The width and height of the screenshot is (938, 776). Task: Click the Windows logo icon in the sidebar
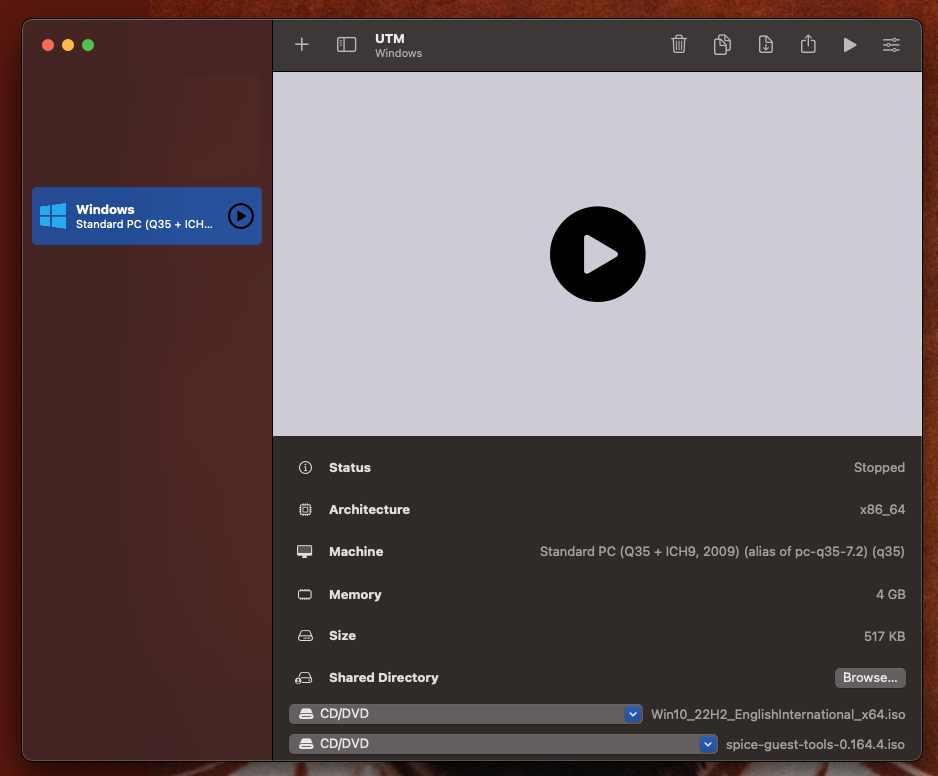point(53,216)
